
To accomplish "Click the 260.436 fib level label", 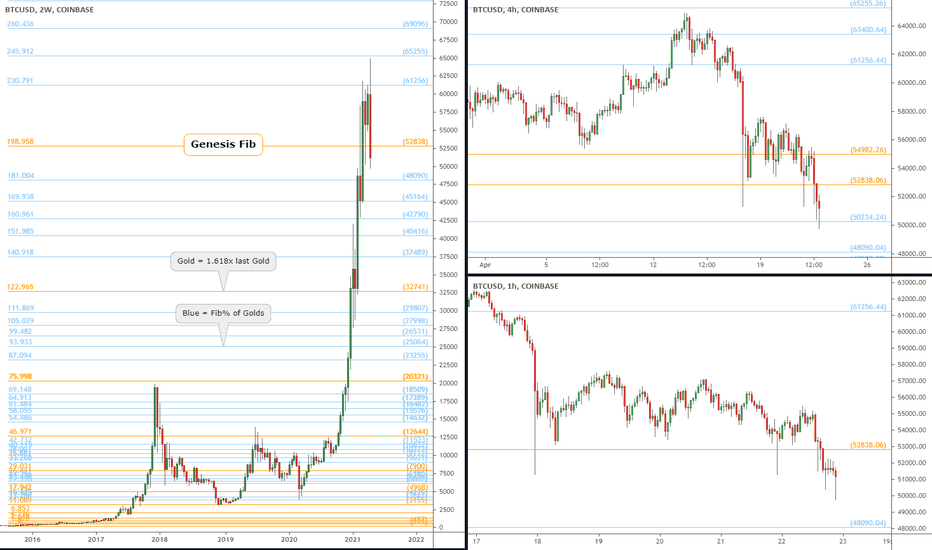I will 20,24.
